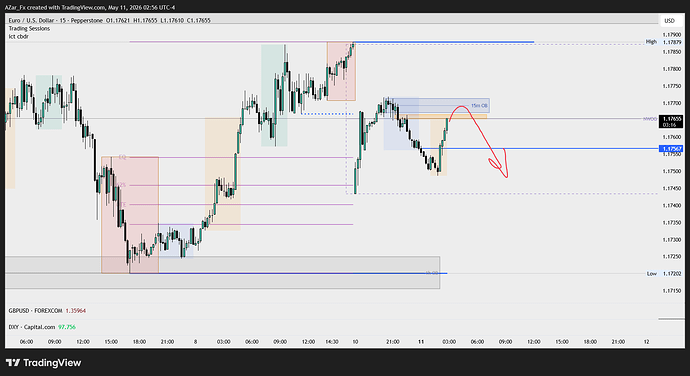
Task: Open the USD currency selector
Action: click(x=669, y=21)
